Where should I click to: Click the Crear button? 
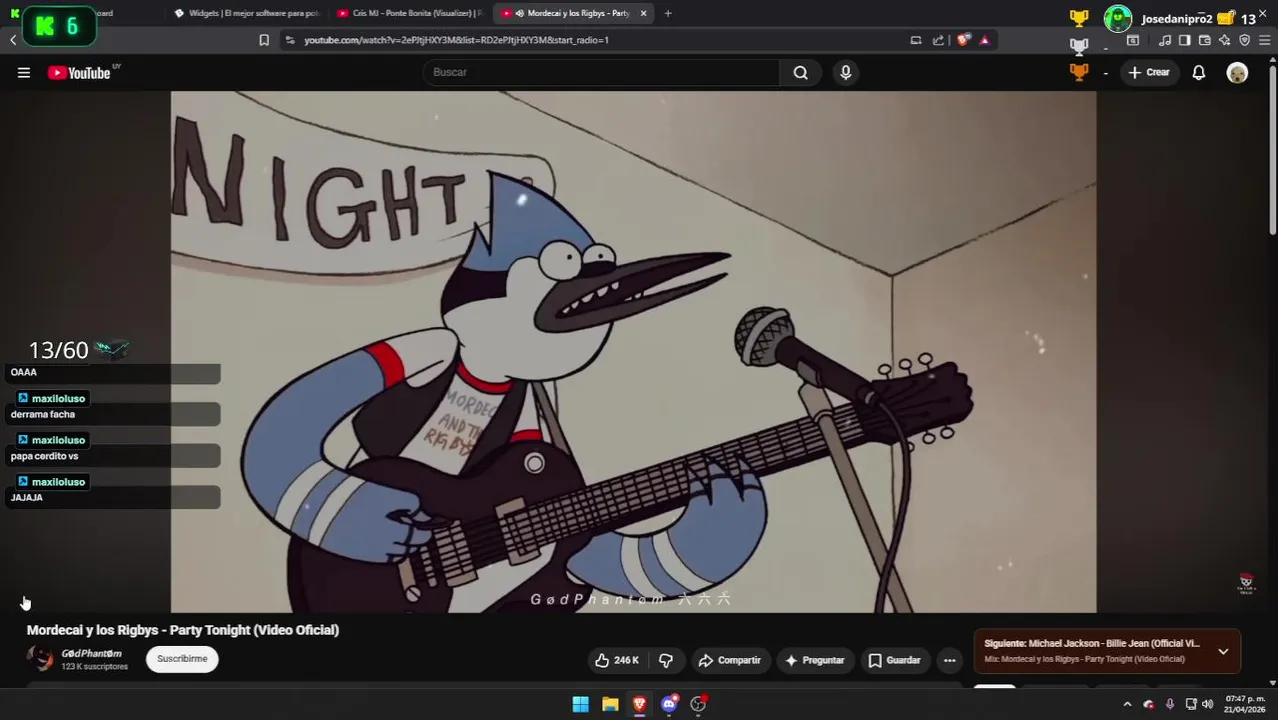[x=1148, y=72]
